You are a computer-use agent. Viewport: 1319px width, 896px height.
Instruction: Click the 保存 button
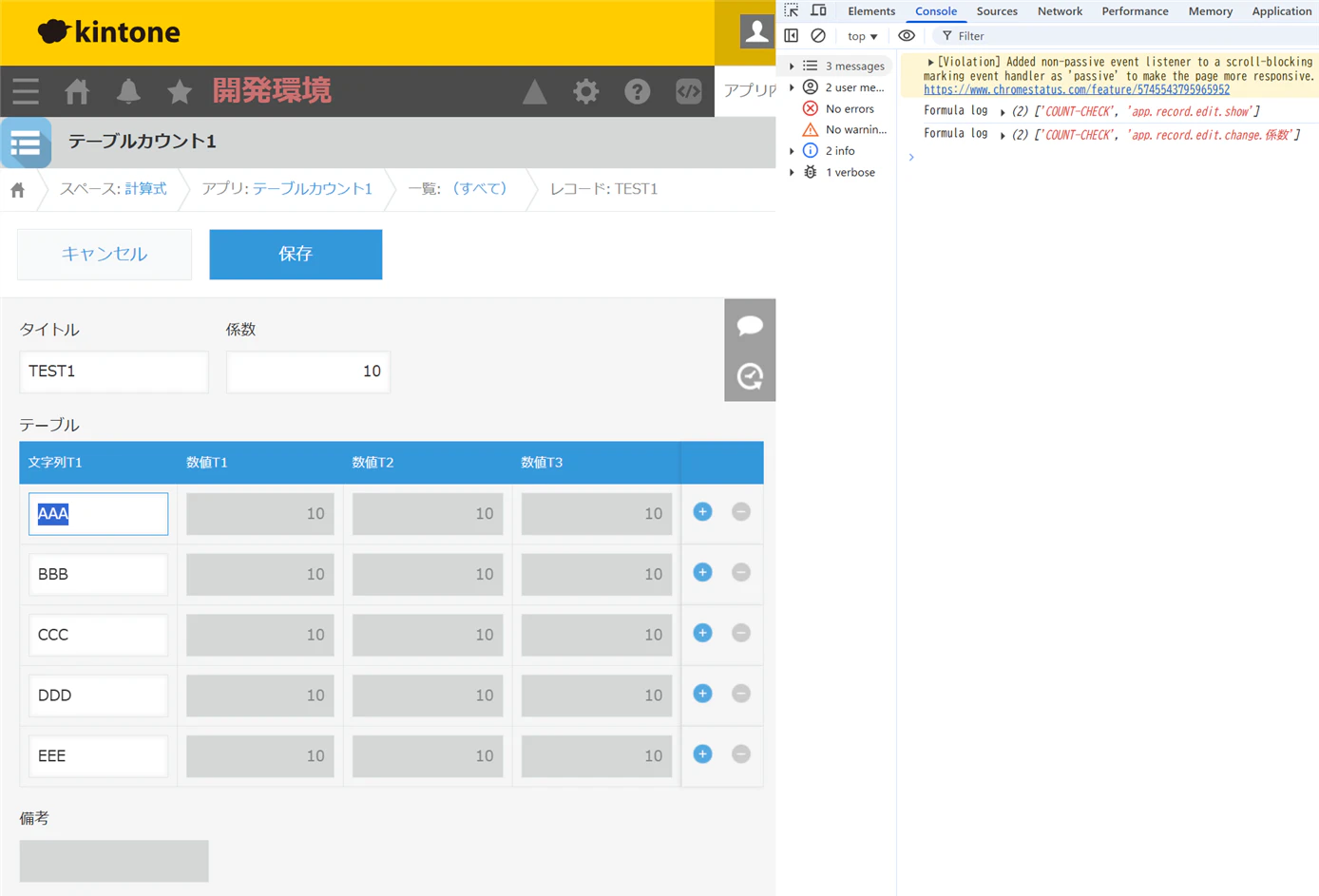click(x=296, y=254)
